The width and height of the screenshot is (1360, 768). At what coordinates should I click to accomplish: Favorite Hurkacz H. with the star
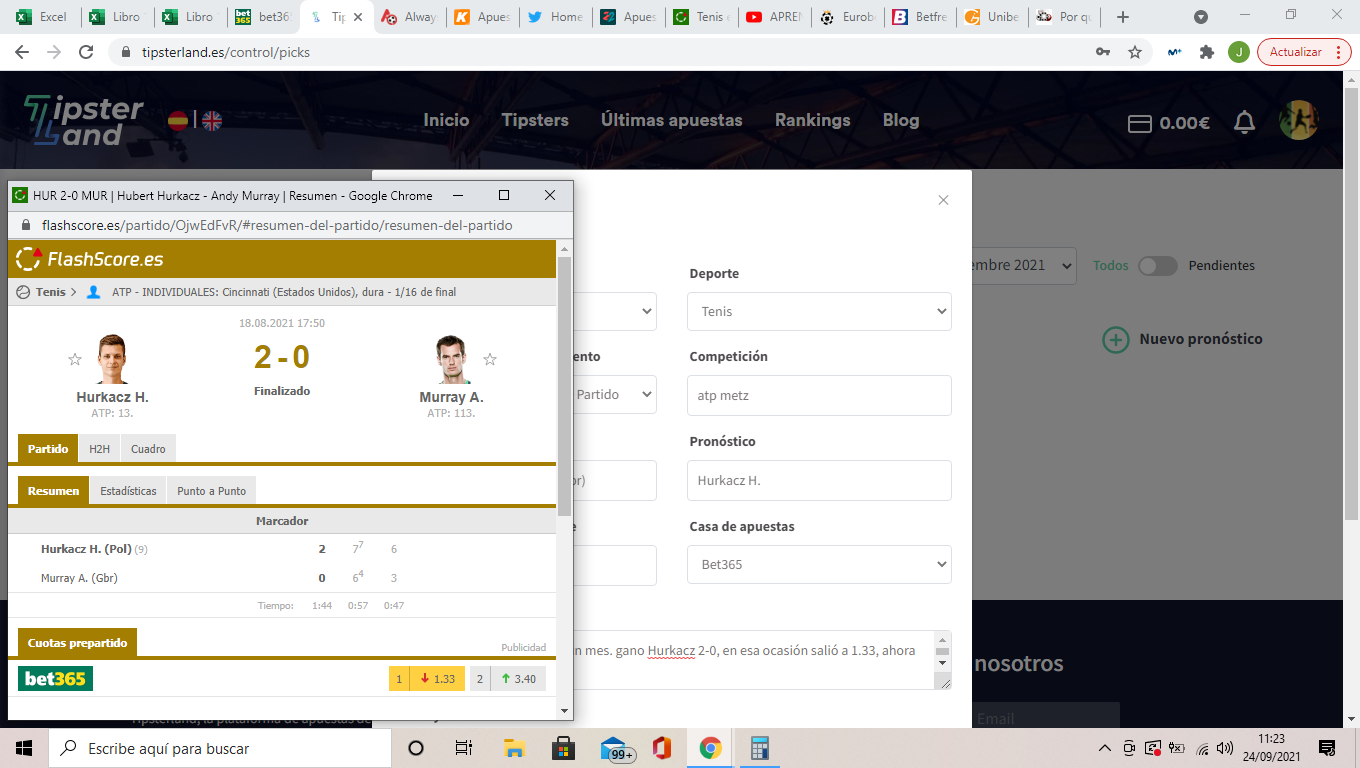coord(74,359)
